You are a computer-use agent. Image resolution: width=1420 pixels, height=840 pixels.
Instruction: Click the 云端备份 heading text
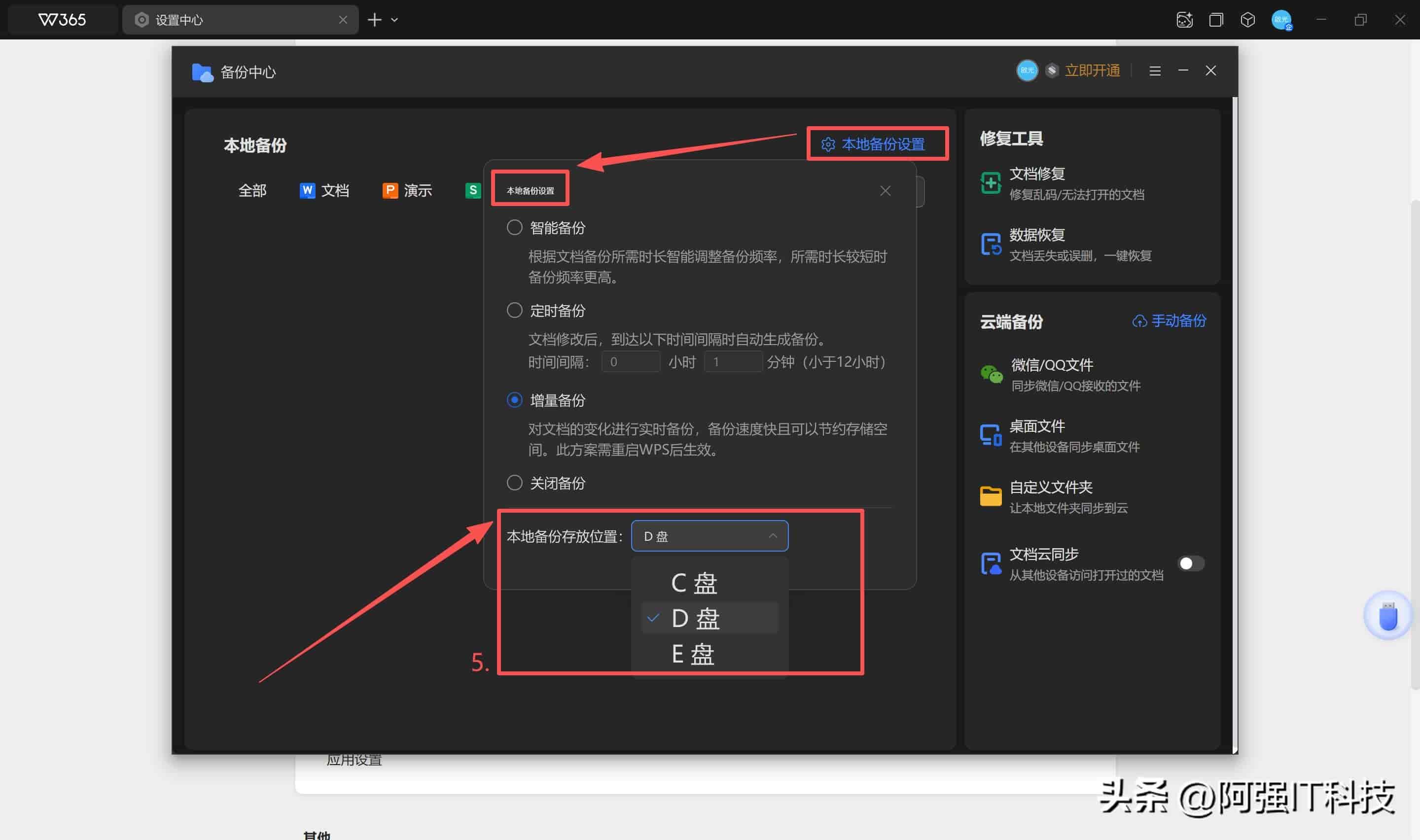[1011, 322]
